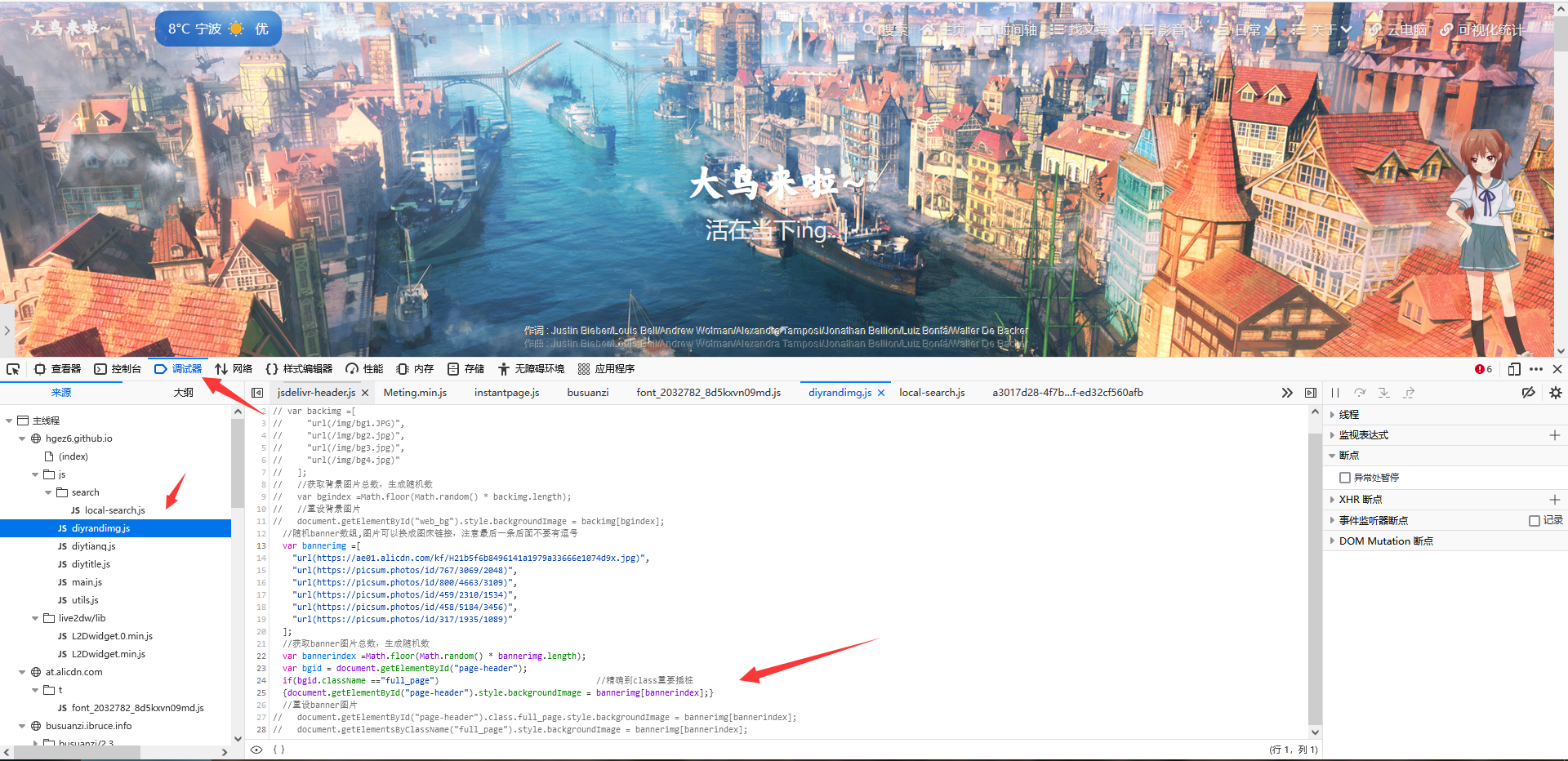
Task: Collapse the js folder
Action: click(x=35, y=474)
